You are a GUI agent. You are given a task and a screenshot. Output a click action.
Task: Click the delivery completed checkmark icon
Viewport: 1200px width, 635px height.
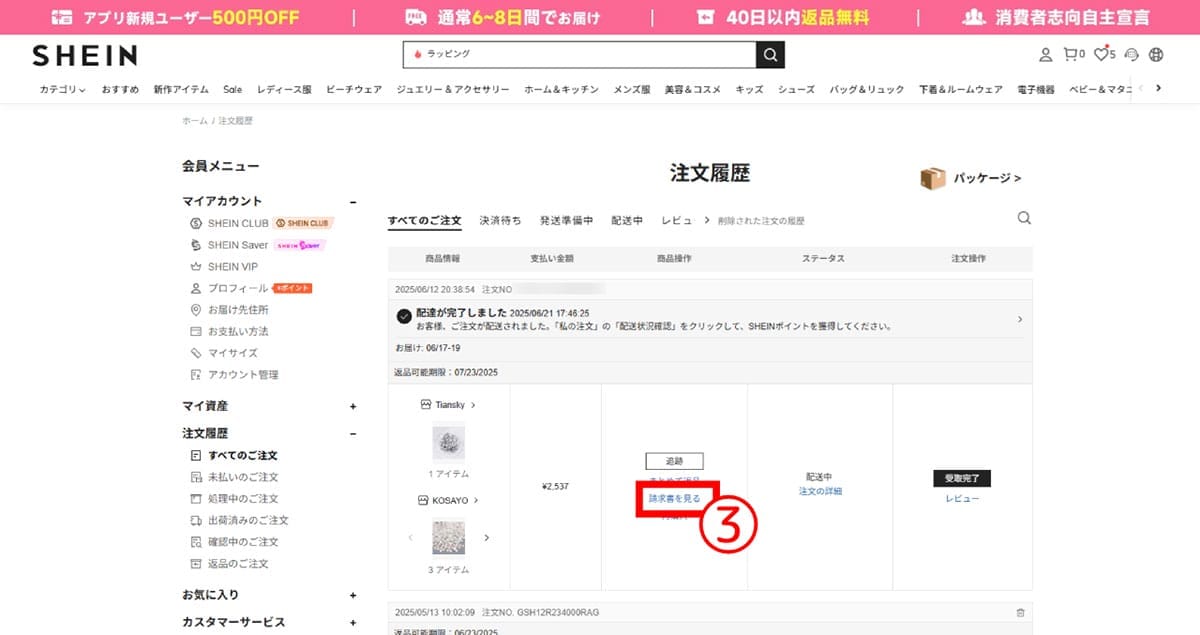click(404, 316)
